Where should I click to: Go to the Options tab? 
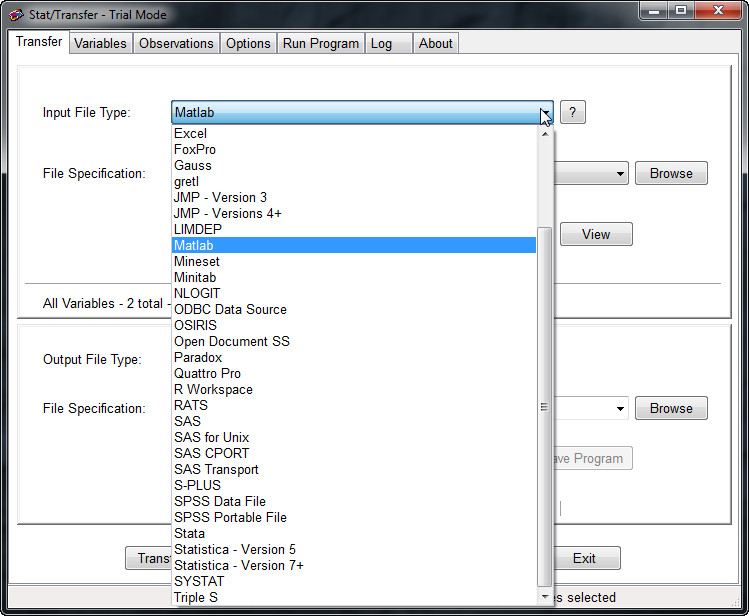point(248,43)
